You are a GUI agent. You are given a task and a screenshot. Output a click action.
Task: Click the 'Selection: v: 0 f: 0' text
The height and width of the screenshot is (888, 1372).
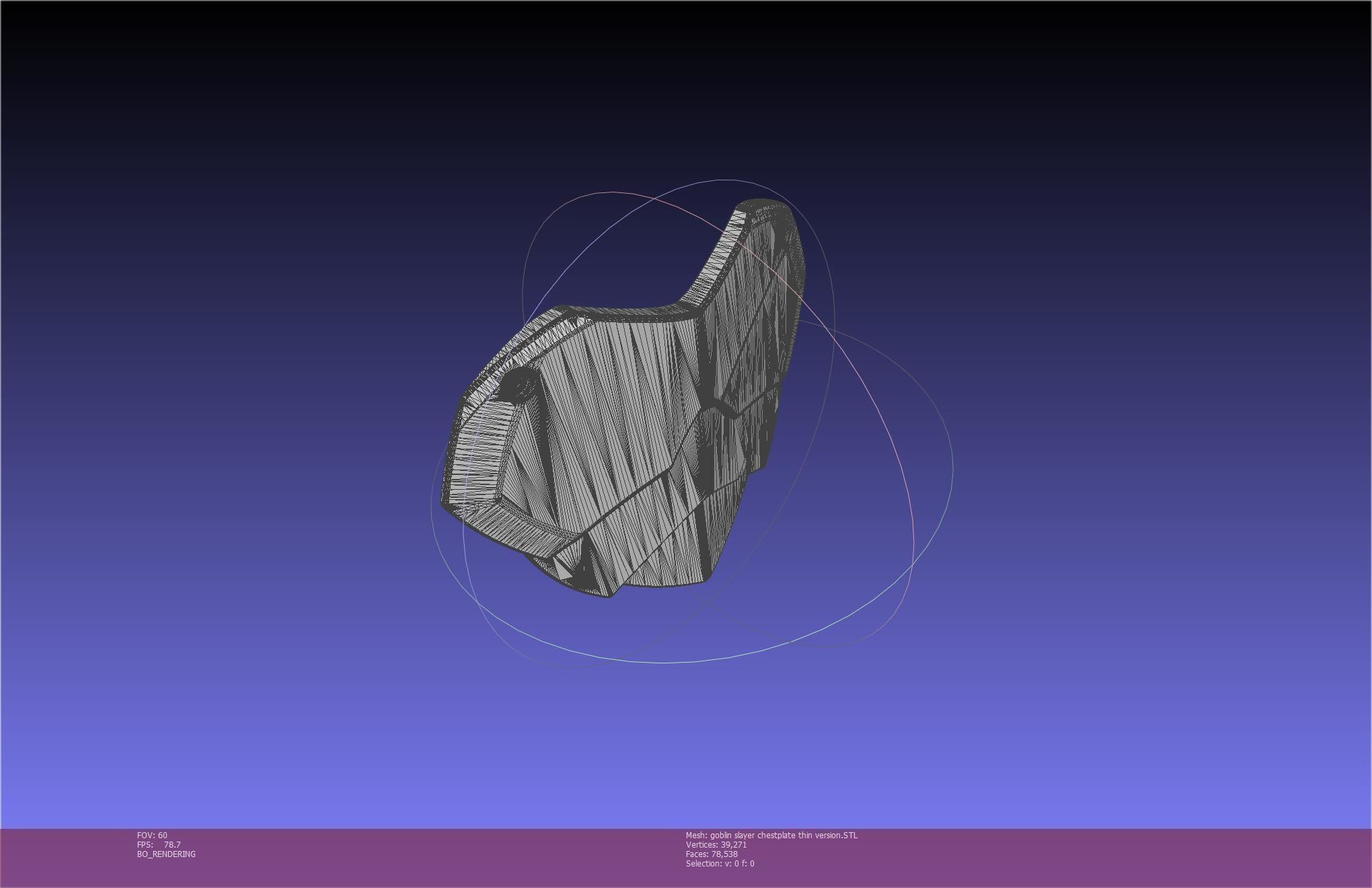(x=720, y=863)
